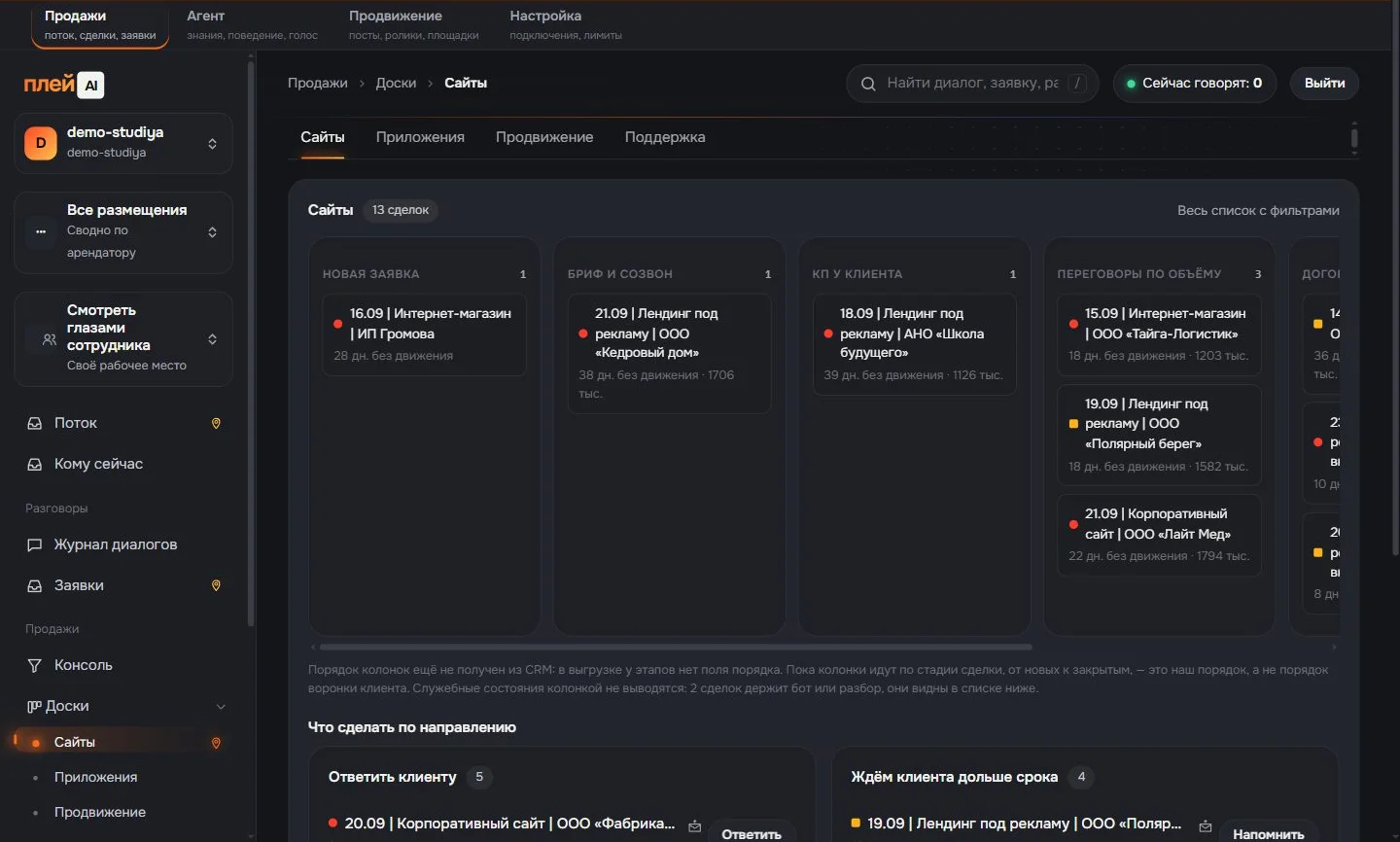Viewport: 1400px width, 842px height.
Task: Open the ООО «Тайга-Логистик» deal card
Action: 1159,334
